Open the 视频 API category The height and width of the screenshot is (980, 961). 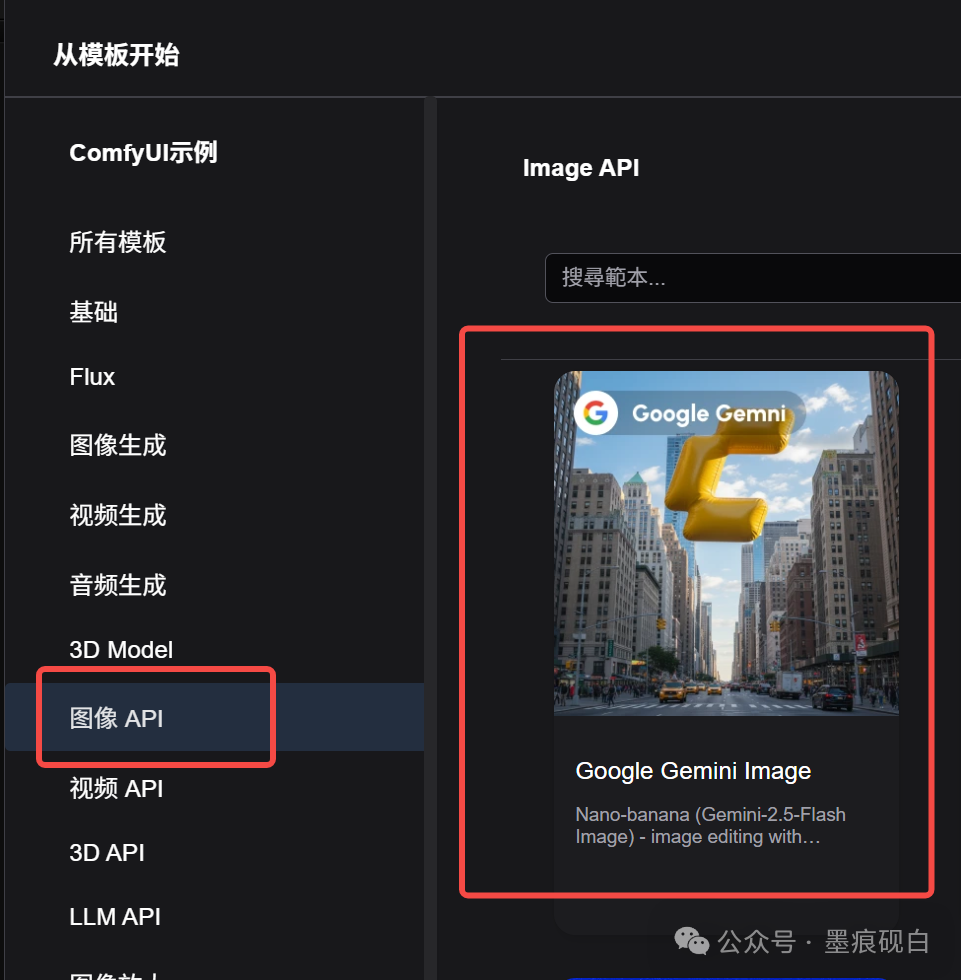click(116, 788)
